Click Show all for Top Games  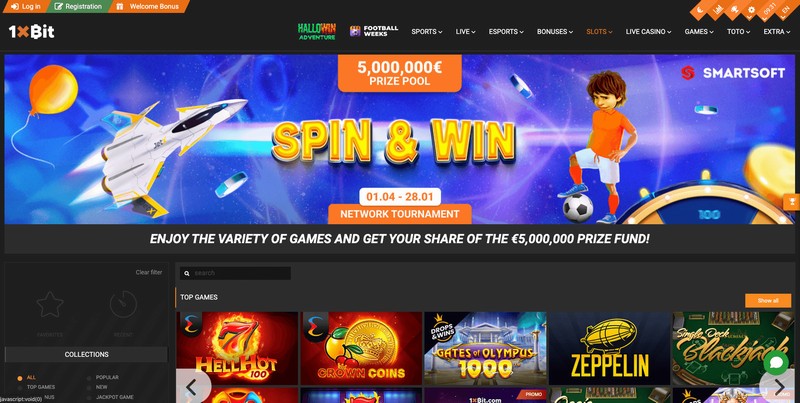coord(768,300)
